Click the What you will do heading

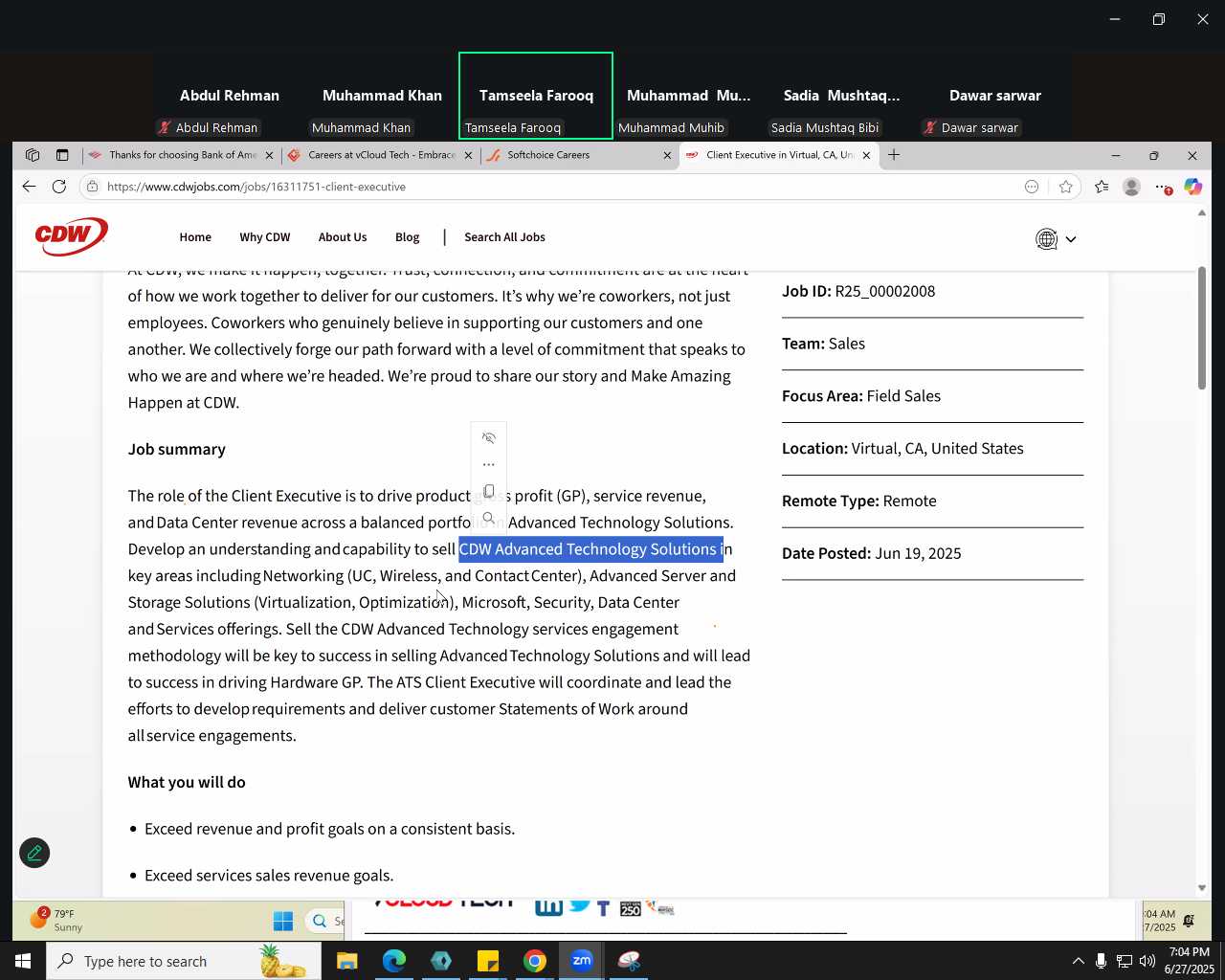click(187, 783)
